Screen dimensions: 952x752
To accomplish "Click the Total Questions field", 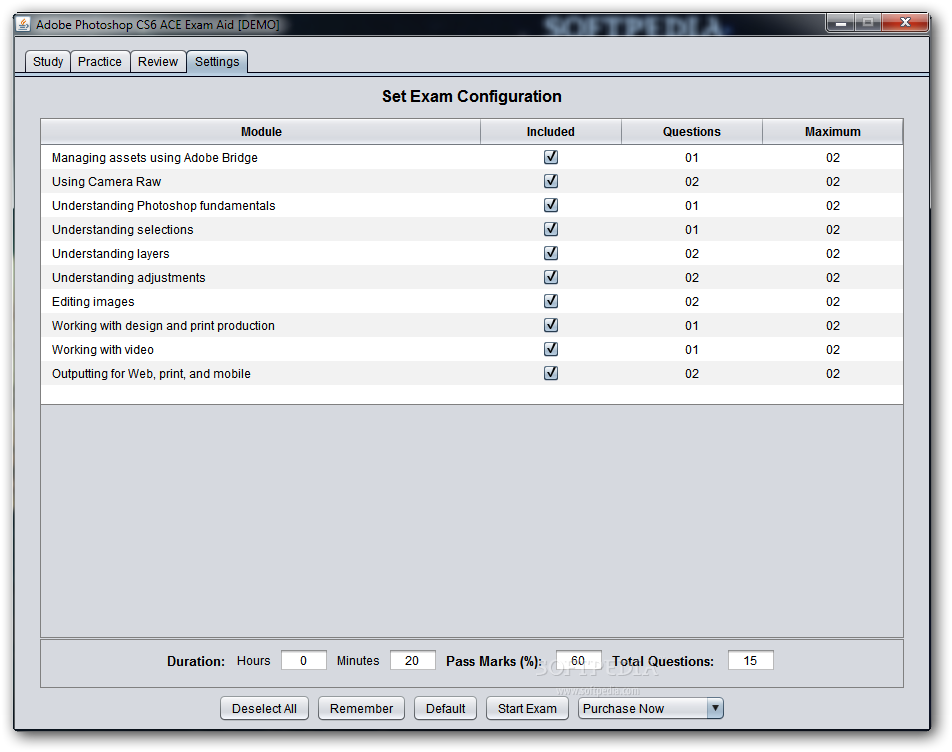I will [750, 660].
